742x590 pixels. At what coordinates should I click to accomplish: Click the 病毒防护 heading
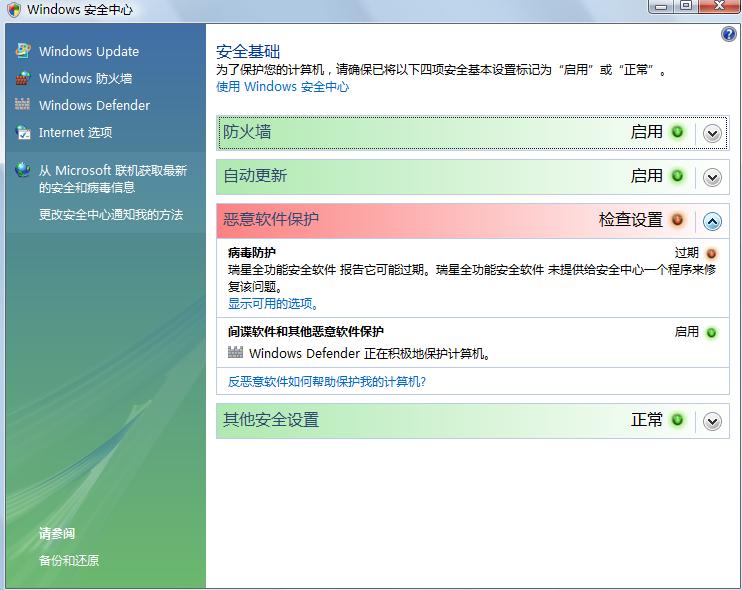click(x=251, y=253)
